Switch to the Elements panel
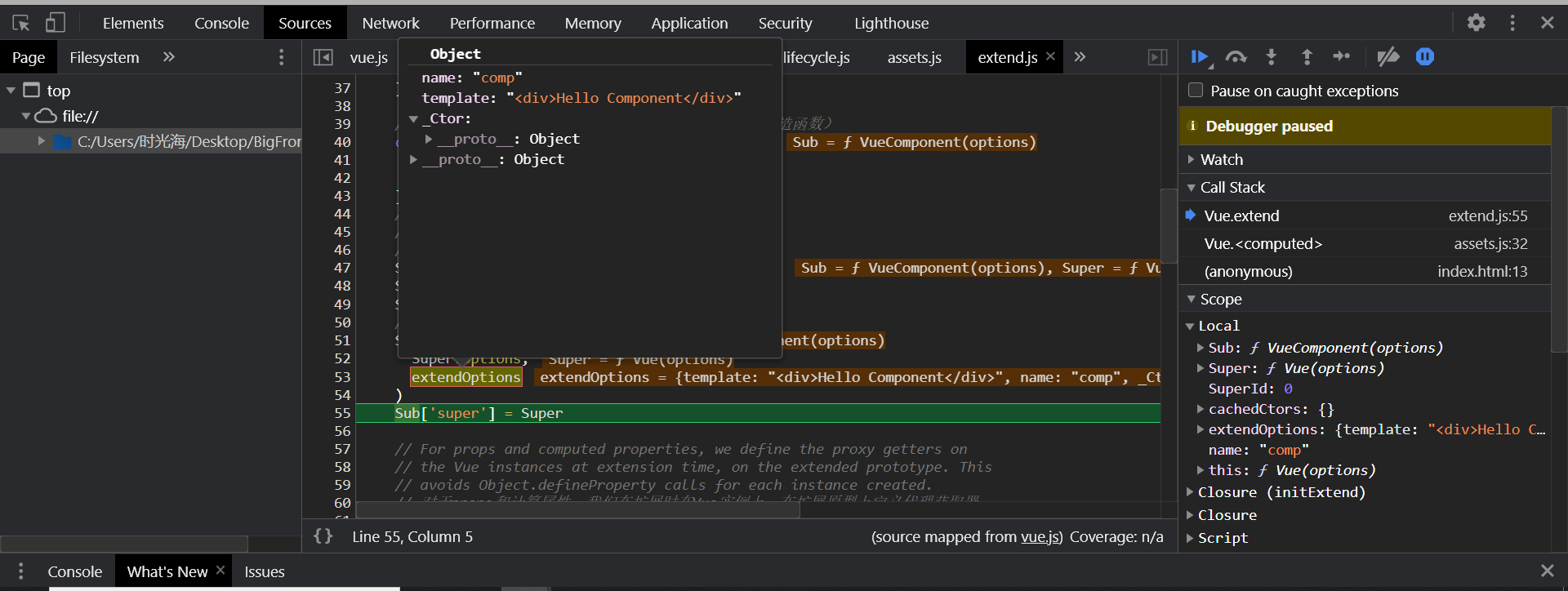1568x591 pixels. click(133, 23)
